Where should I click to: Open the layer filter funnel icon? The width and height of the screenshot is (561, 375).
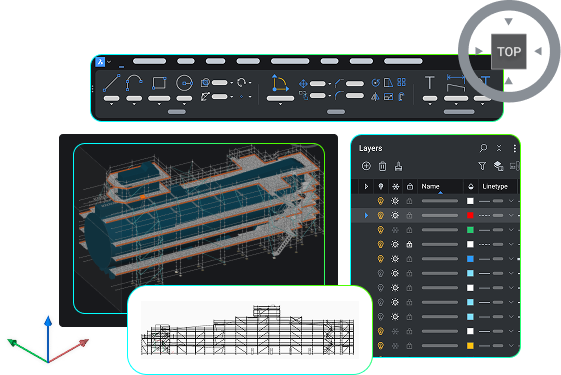(482, 166)
